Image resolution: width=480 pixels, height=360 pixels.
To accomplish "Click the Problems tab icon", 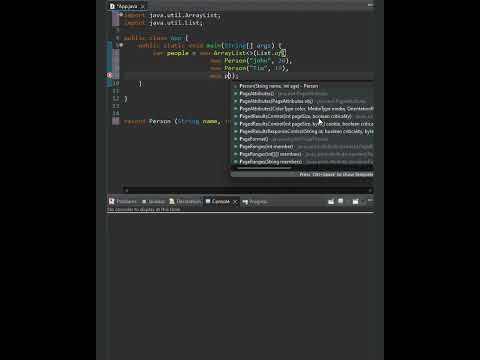I will coord(112,201).
